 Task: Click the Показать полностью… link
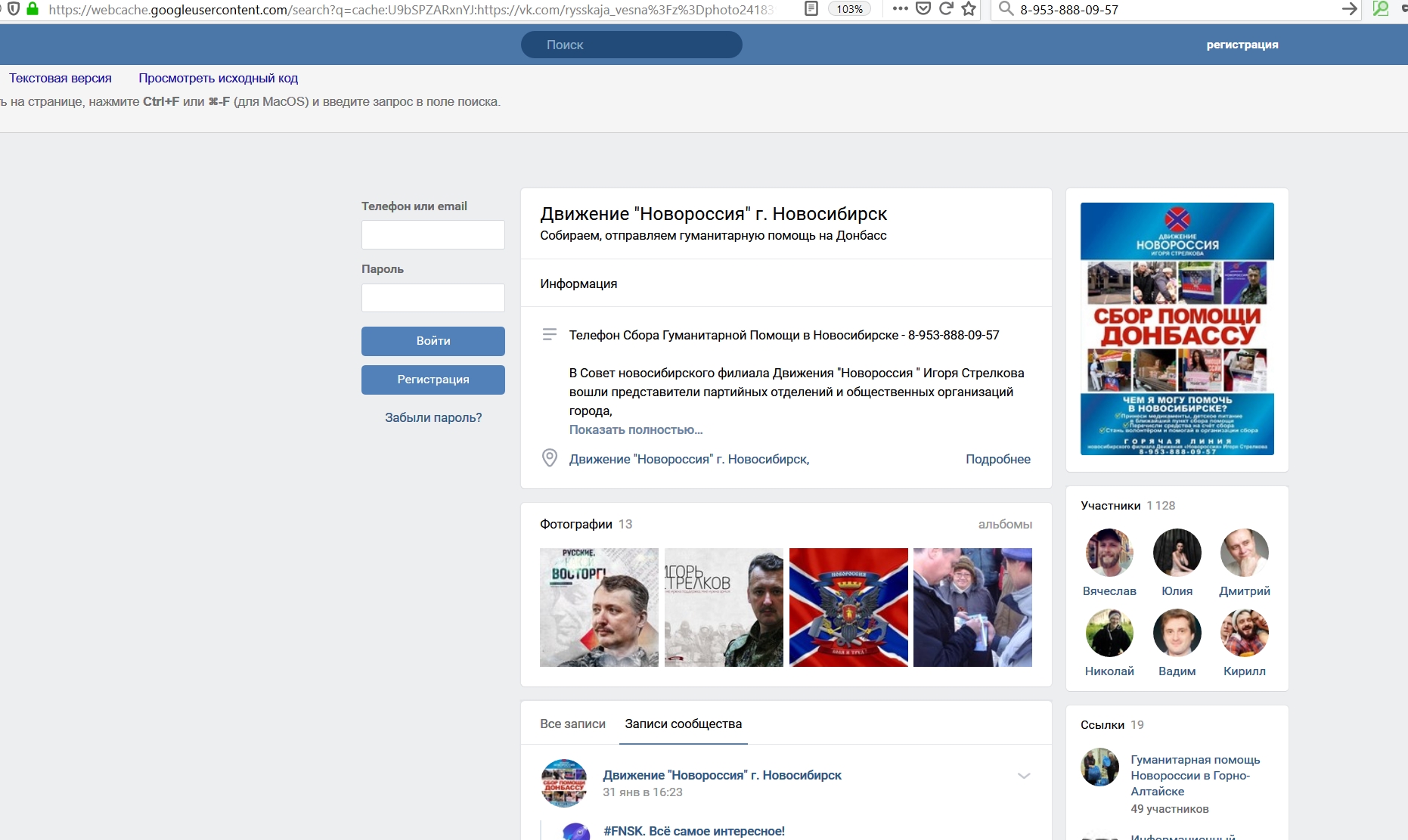636,429
